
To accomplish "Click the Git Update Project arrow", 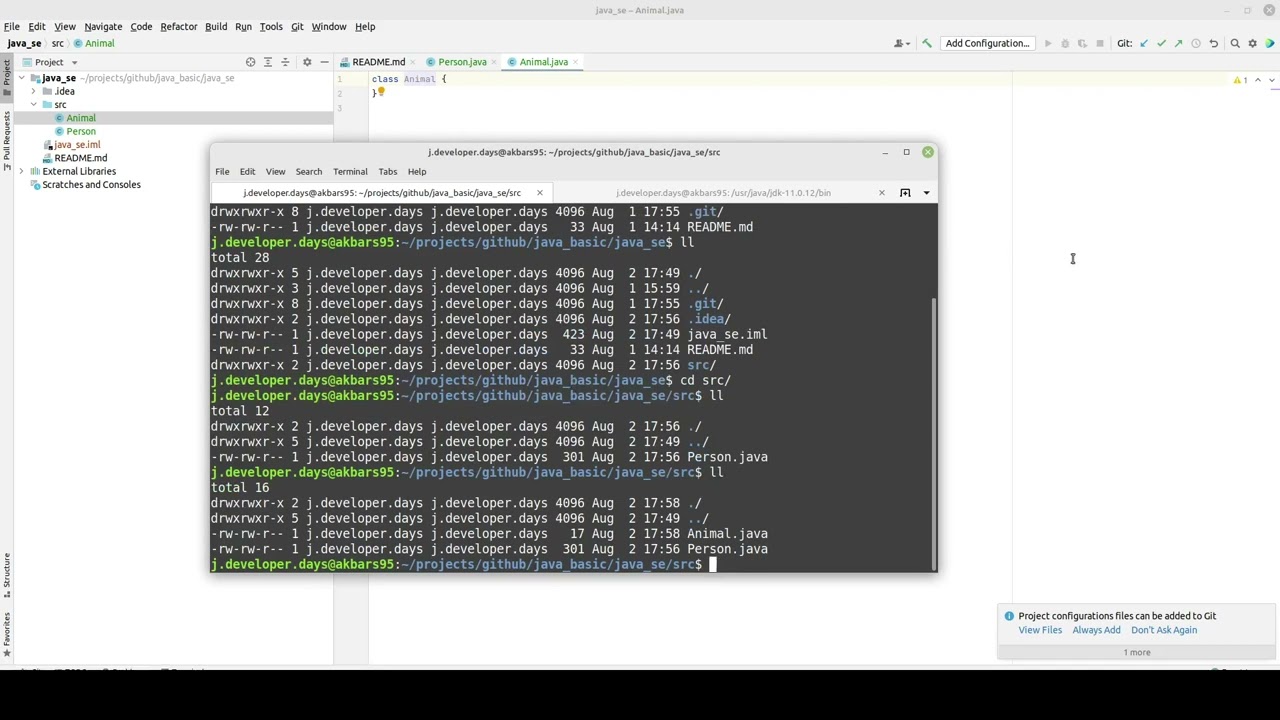I will [x=1144, y=43].
